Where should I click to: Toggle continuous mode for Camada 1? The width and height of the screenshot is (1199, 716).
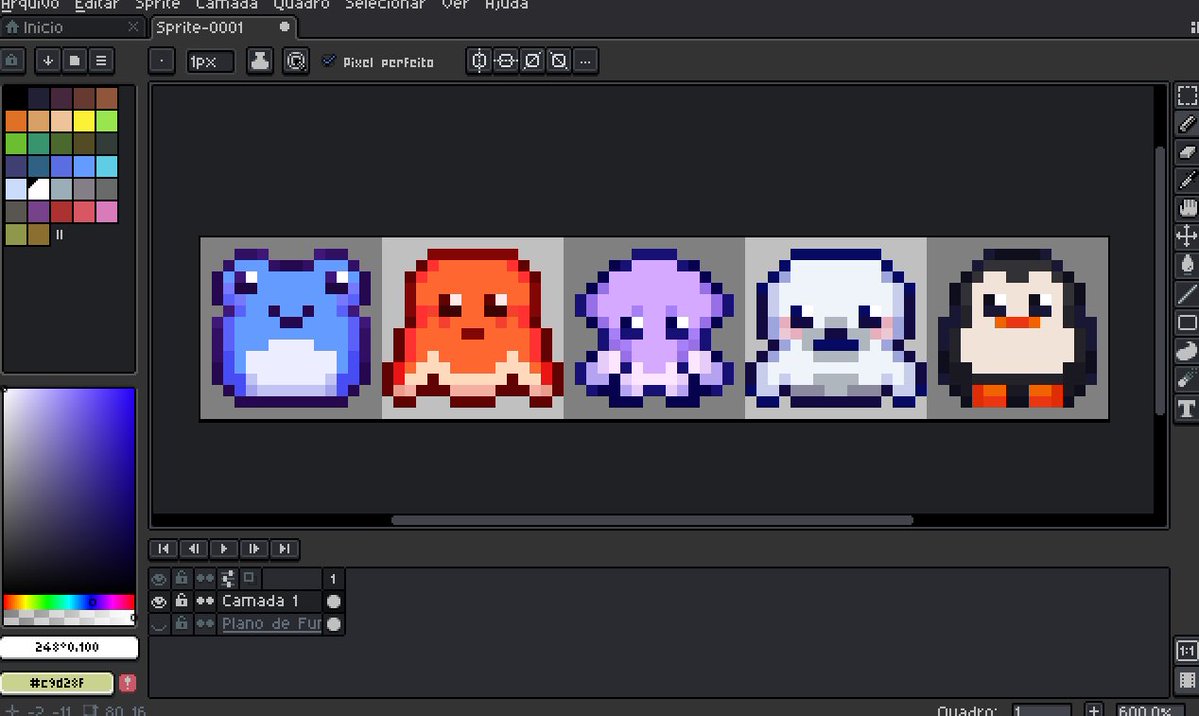pos(204,601)
